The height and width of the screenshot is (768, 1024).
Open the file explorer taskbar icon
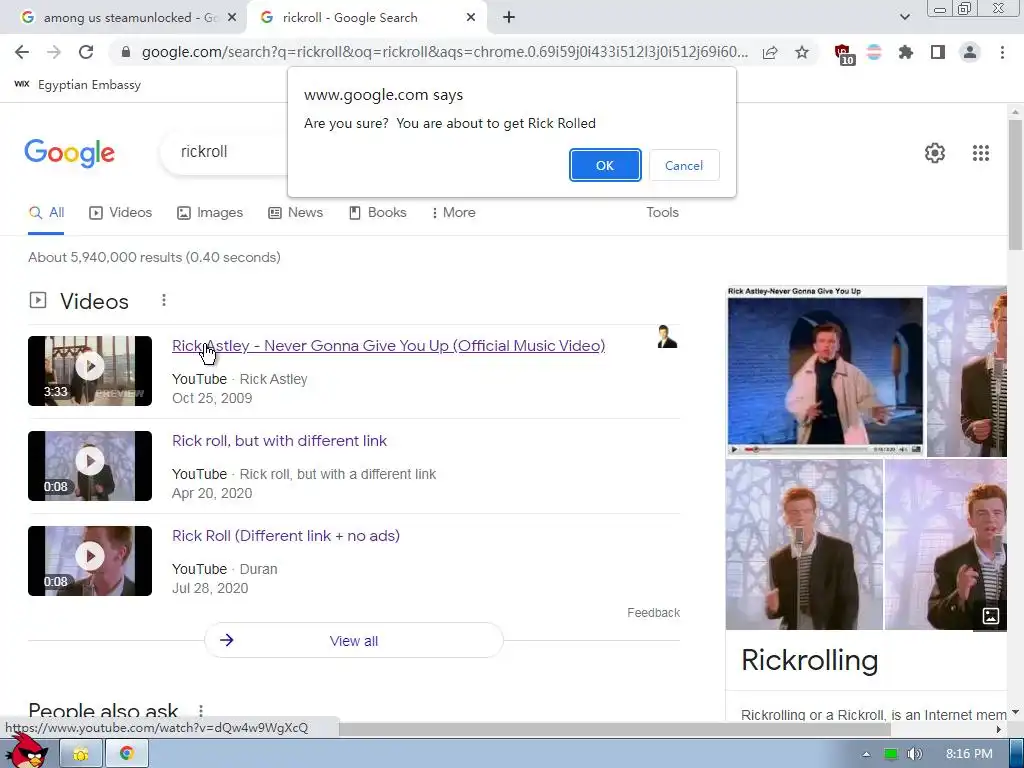point(81,754)
